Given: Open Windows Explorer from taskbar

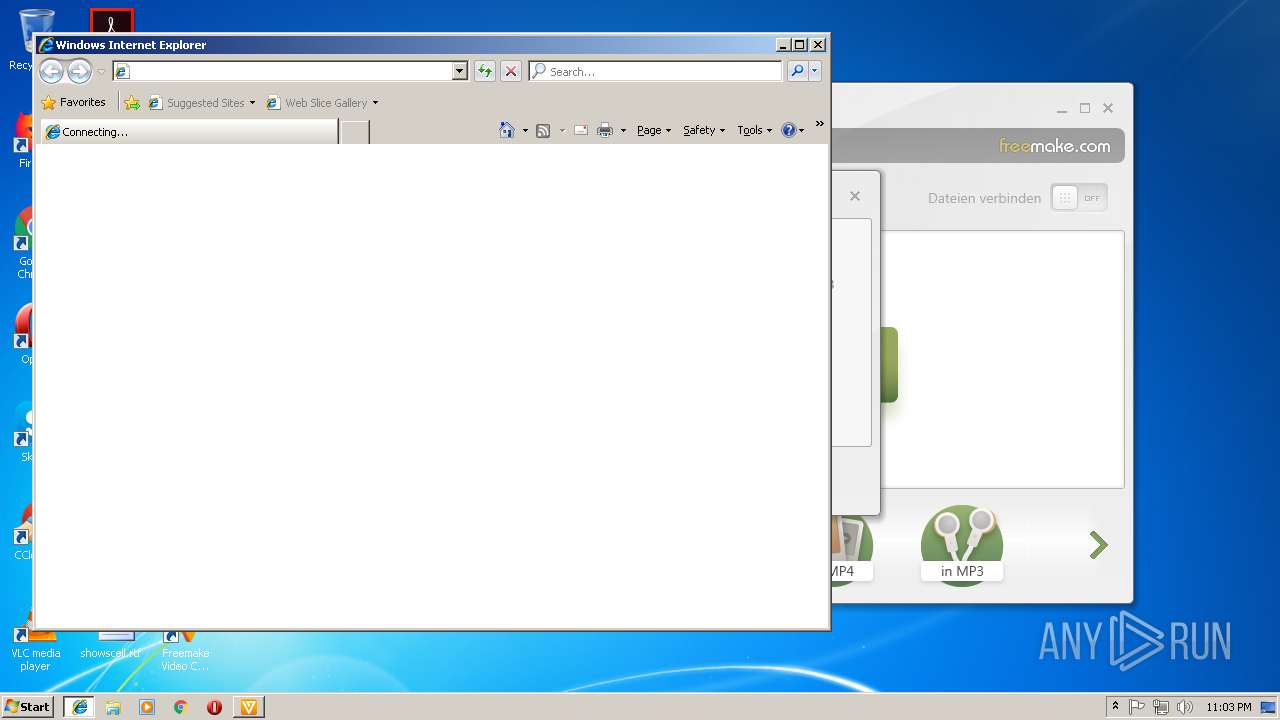Looking at the screenshot, I should coord(113,707).
